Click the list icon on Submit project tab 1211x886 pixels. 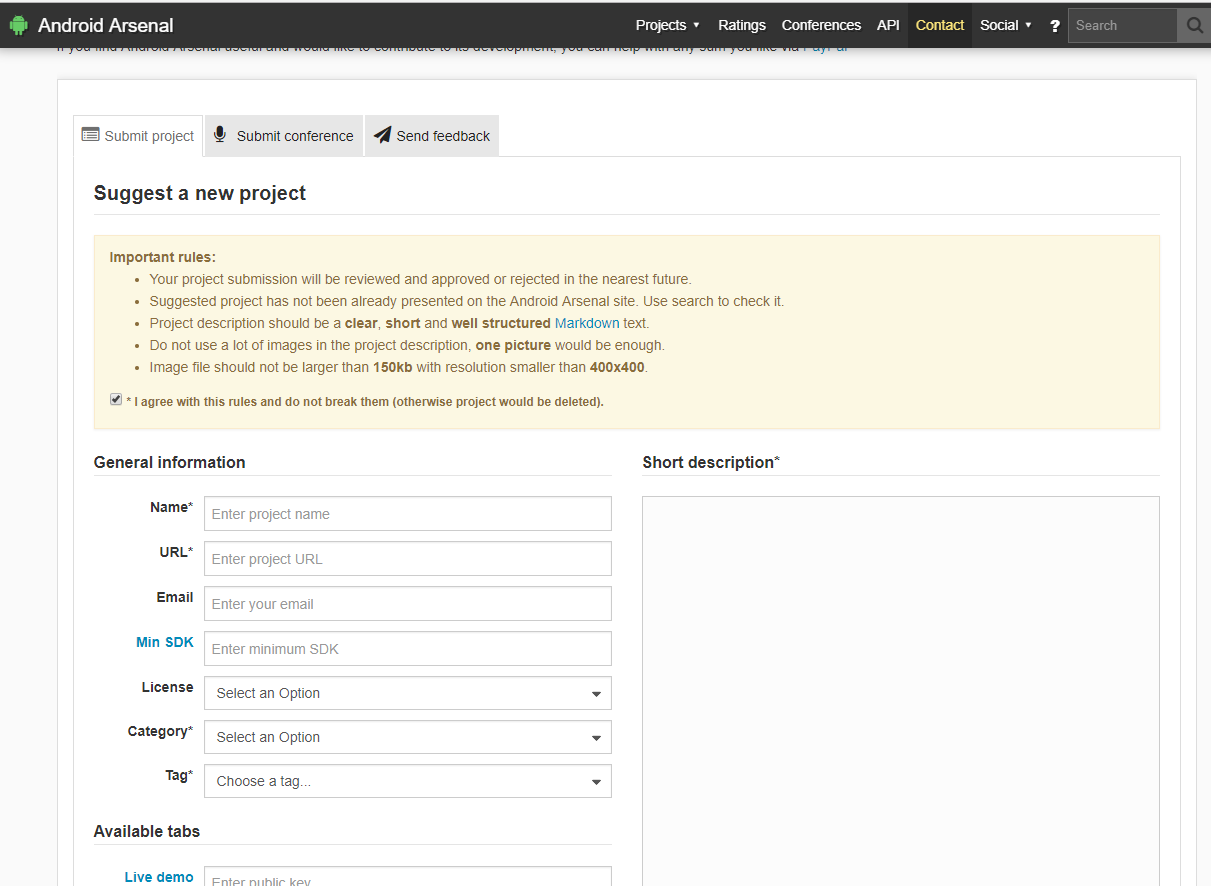coord(90,135)
